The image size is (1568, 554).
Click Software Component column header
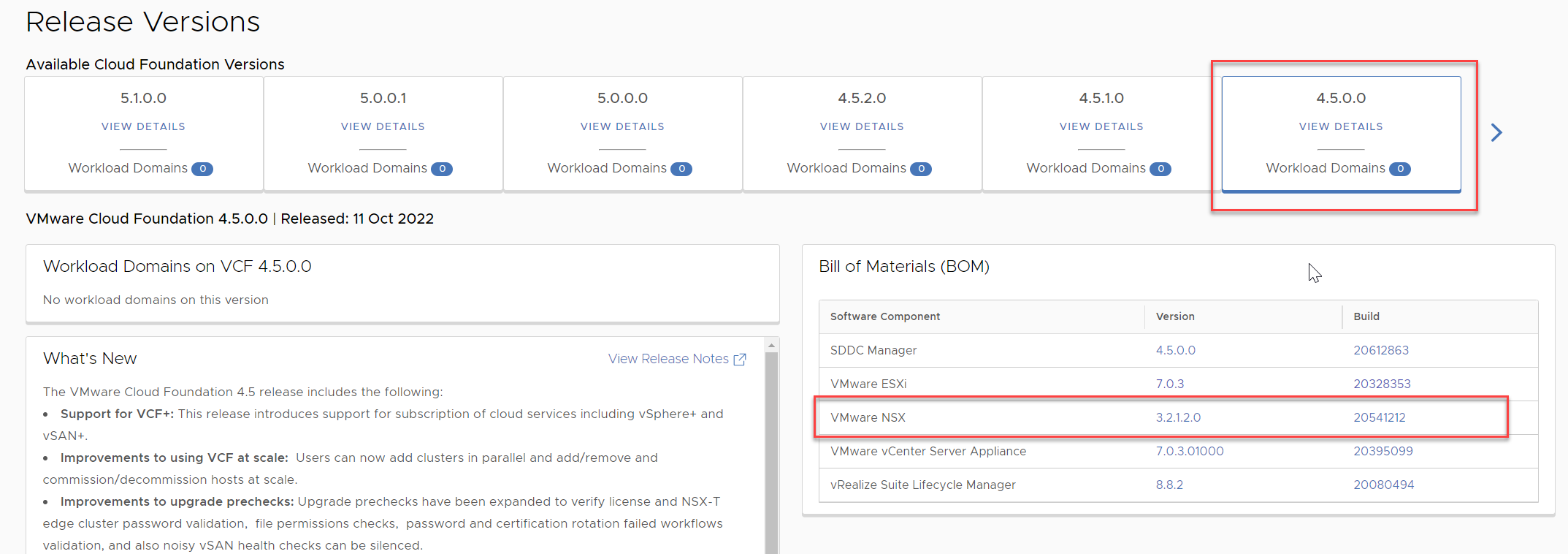[x=885, y=316]
